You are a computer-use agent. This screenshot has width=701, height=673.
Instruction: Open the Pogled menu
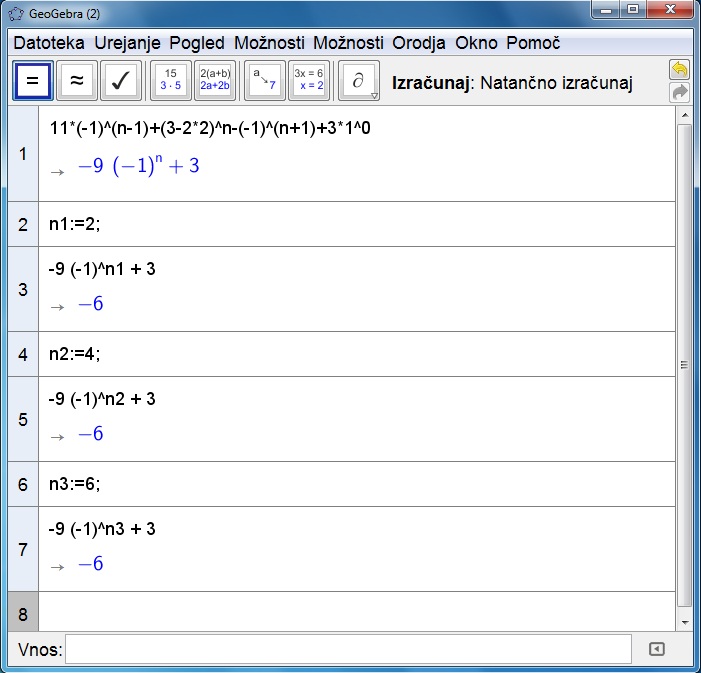197,43
